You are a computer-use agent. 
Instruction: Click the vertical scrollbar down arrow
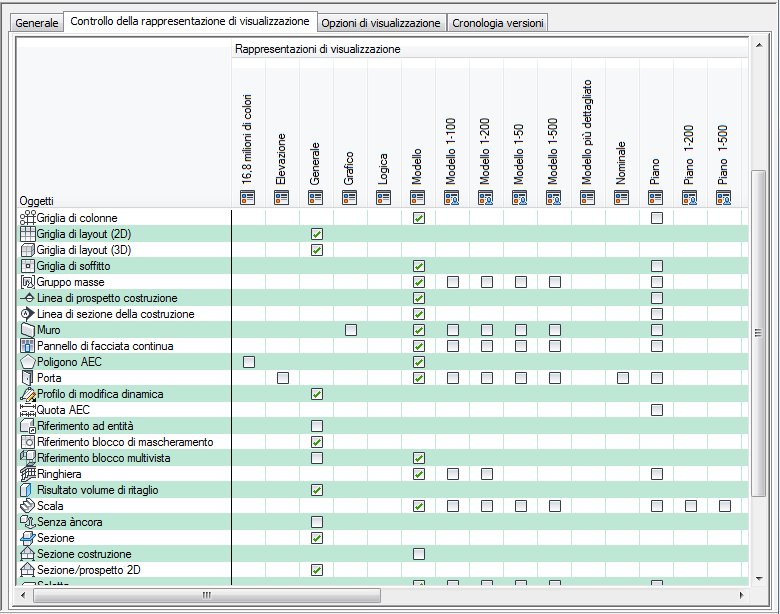759,579
